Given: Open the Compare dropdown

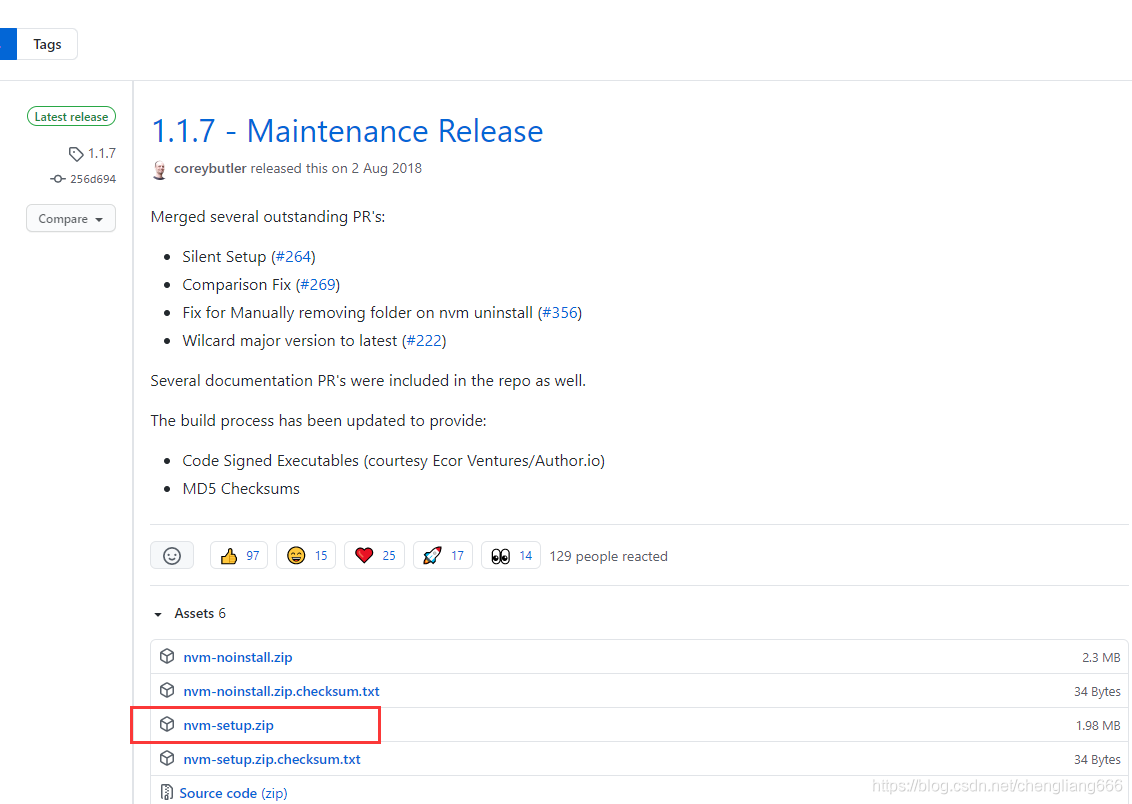Looking at the screenshot, I should click(x=70, y=218).
